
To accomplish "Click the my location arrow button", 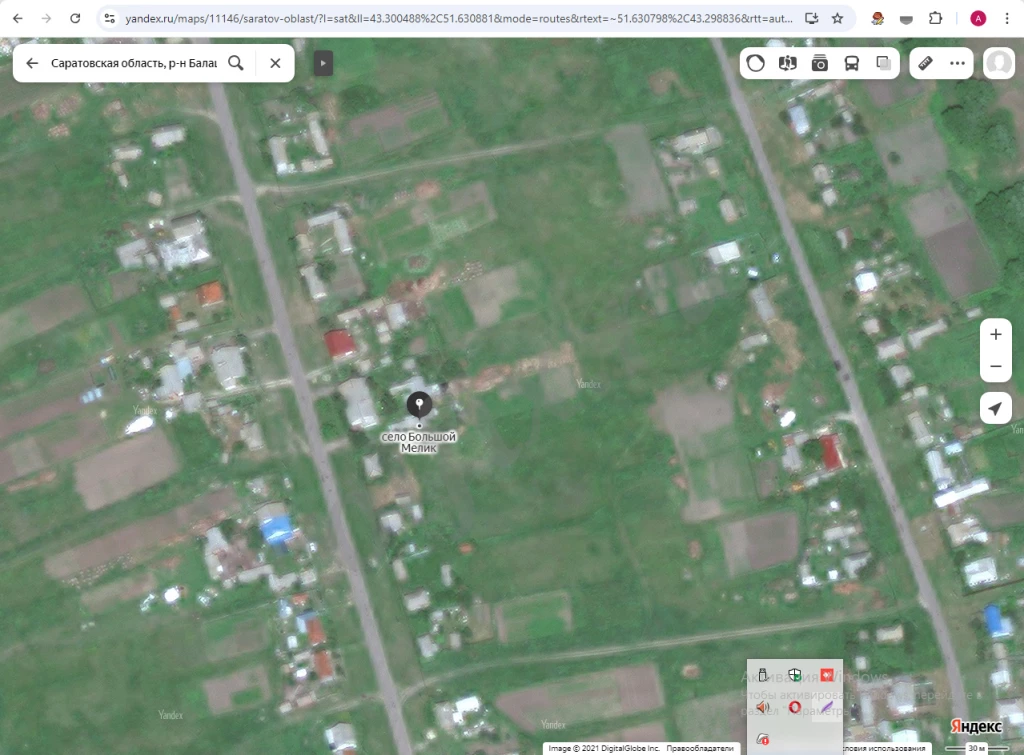I will point(996,408).
